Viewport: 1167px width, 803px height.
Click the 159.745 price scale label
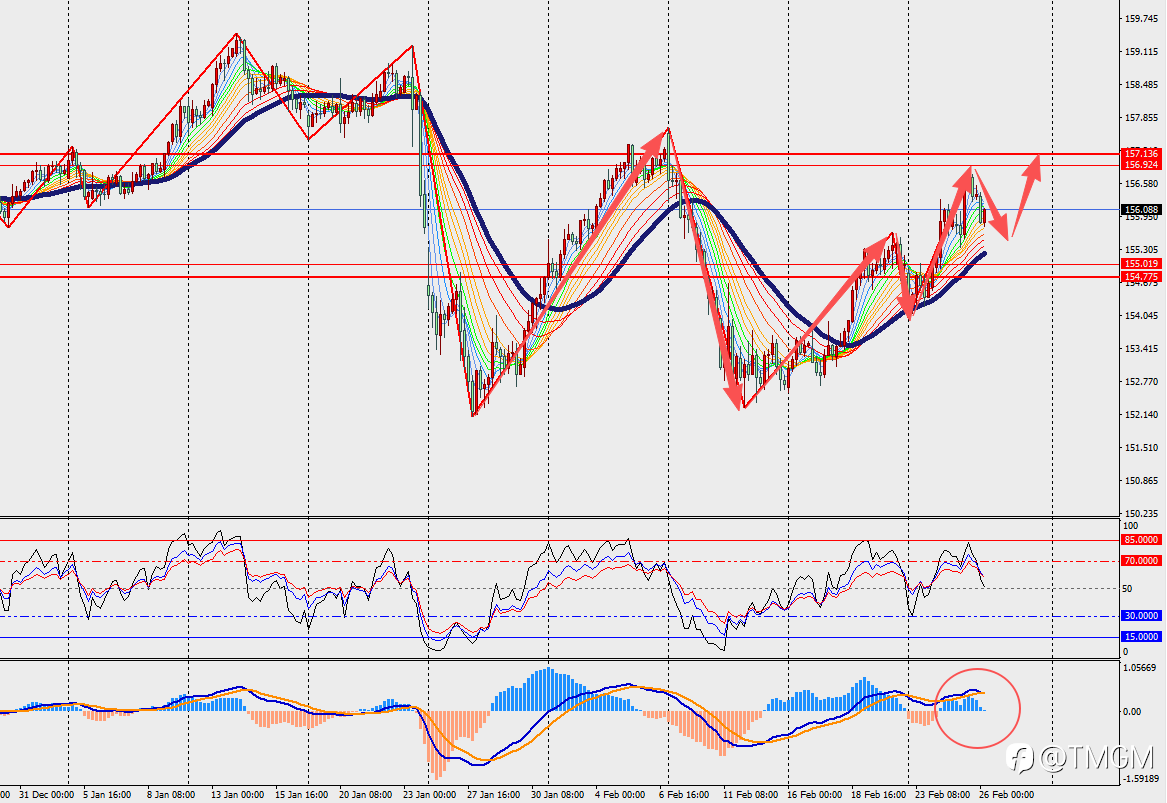1142,19
